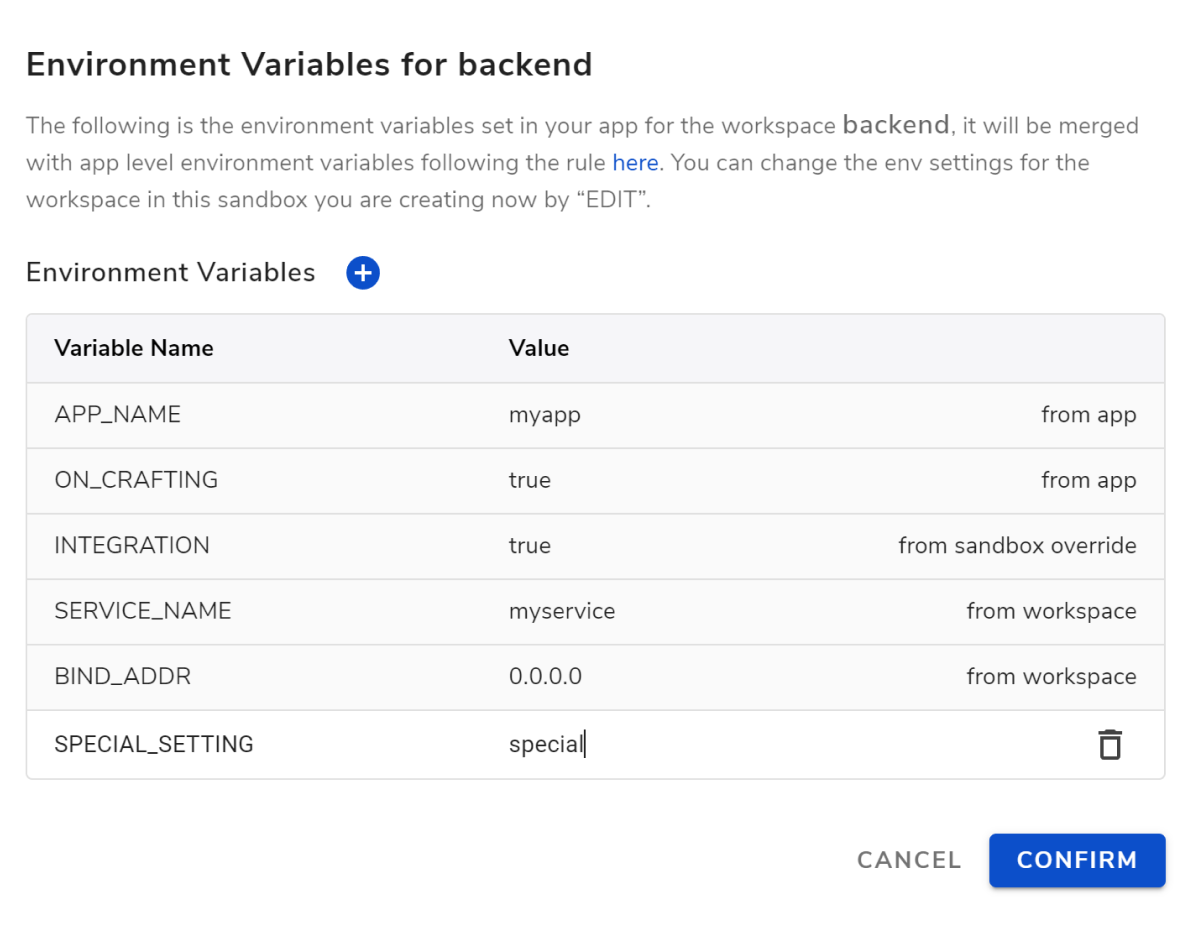Add a new environment variable with the plus icon

pos(363,273)
